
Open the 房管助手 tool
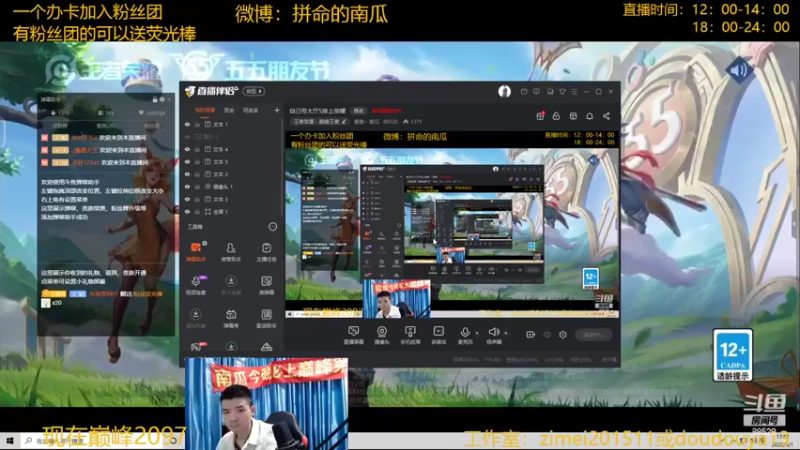pyautogui.click(x=231, y=252)
